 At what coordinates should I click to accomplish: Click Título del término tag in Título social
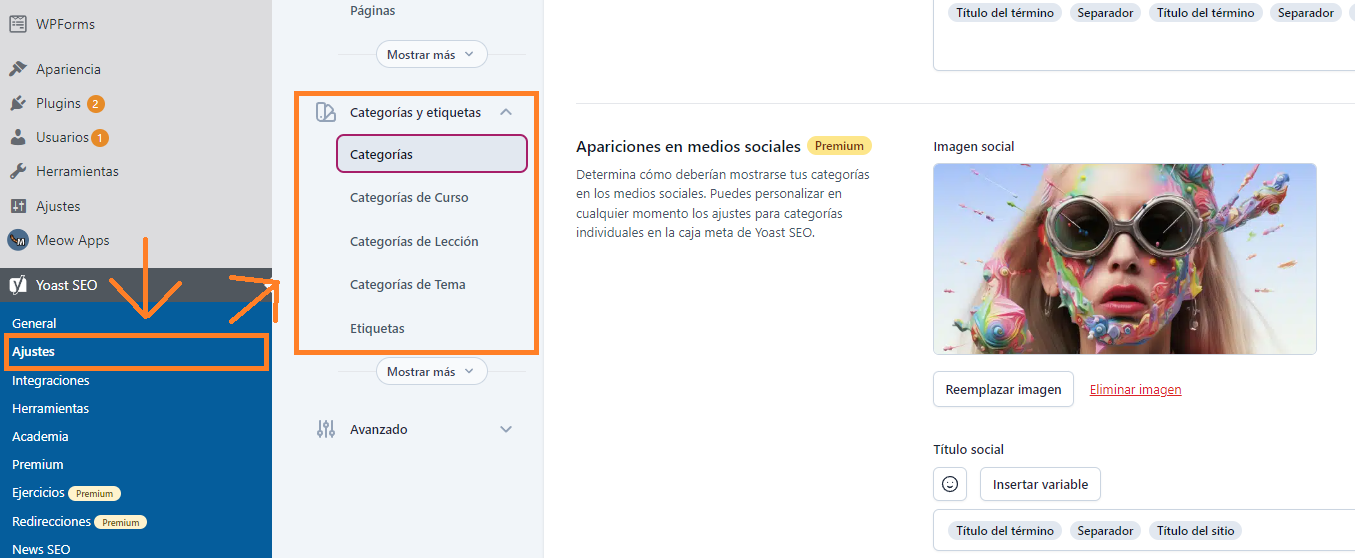point(1004,530)
